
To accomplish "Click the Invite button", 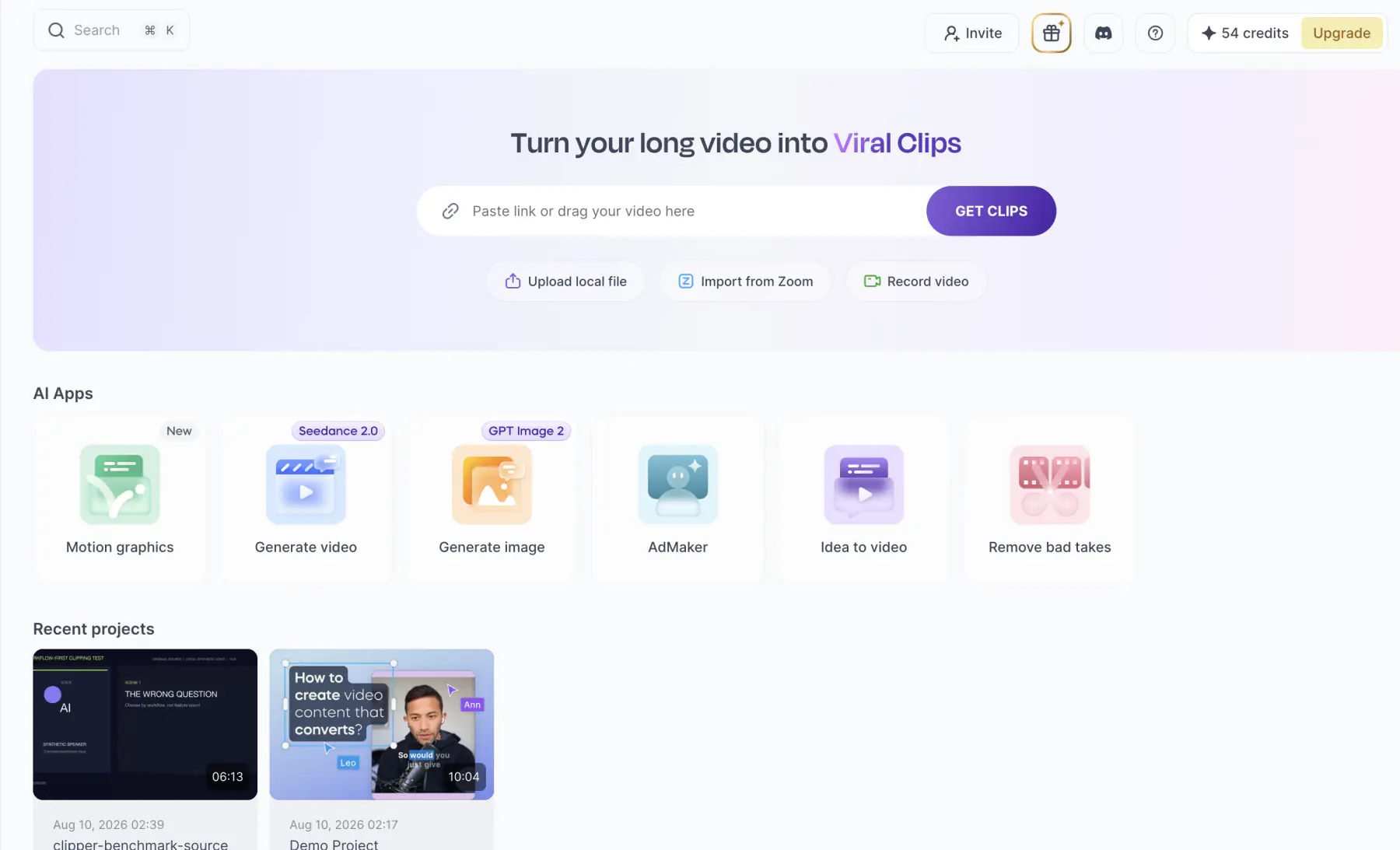I will (971, 33).
